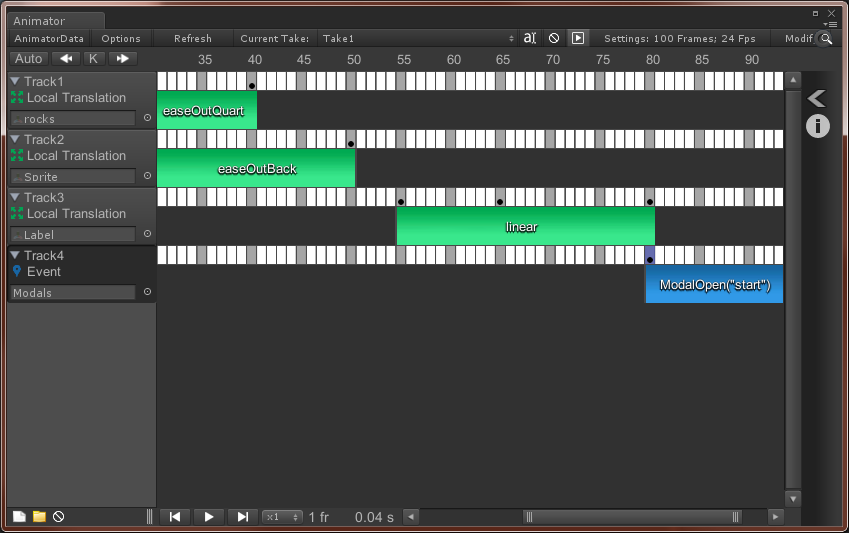Click the new group folder icon
This screenshot has height=533, width=849.
(x=39, y=516)
